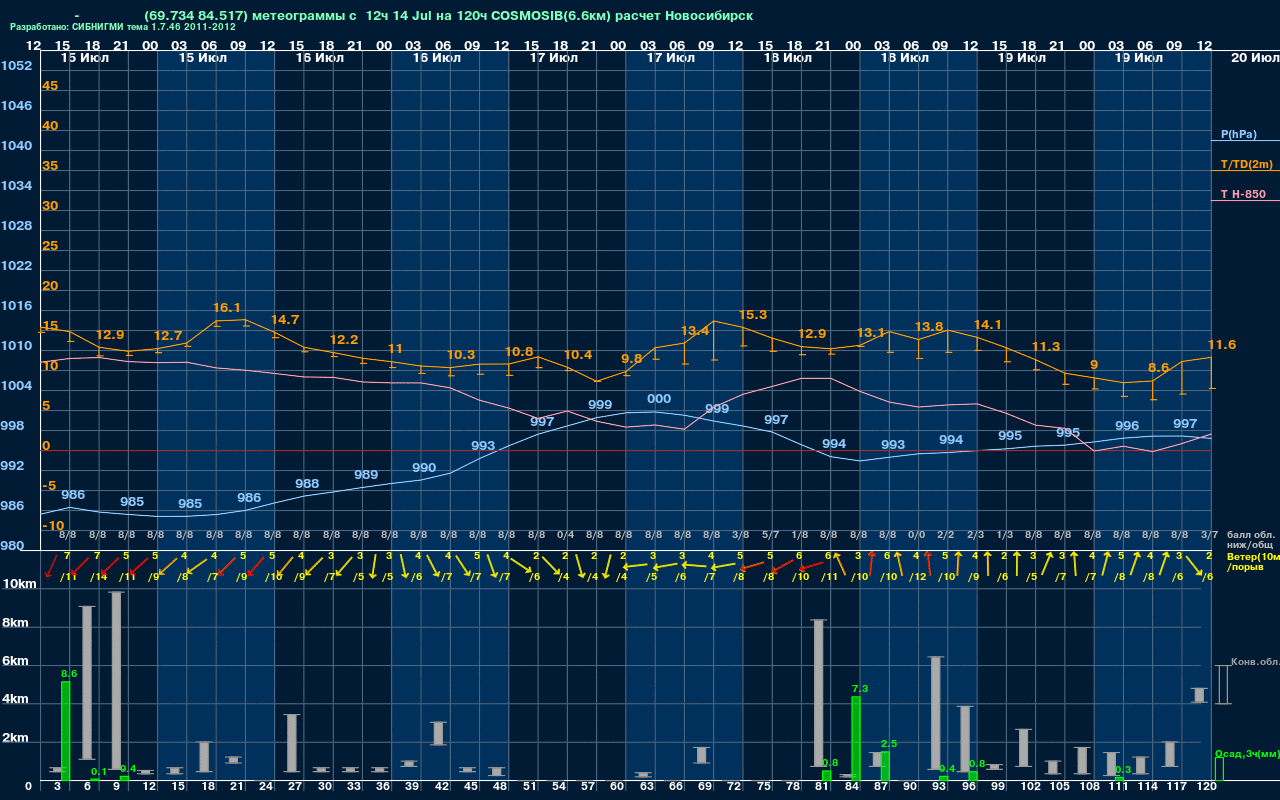Click forecast hour 120 on the bottom axis
Image resolution: width=1280 pixels, height=800 pixels.
click(1207, 788)
